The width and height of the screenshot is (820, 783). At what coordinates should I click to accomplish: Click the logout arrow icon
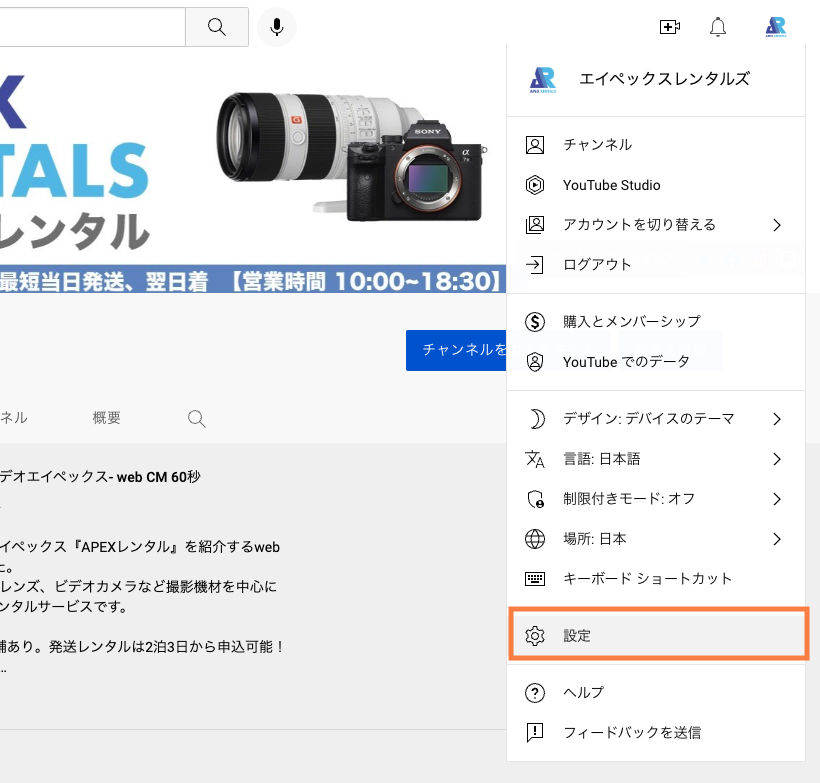tap(534, 265)
